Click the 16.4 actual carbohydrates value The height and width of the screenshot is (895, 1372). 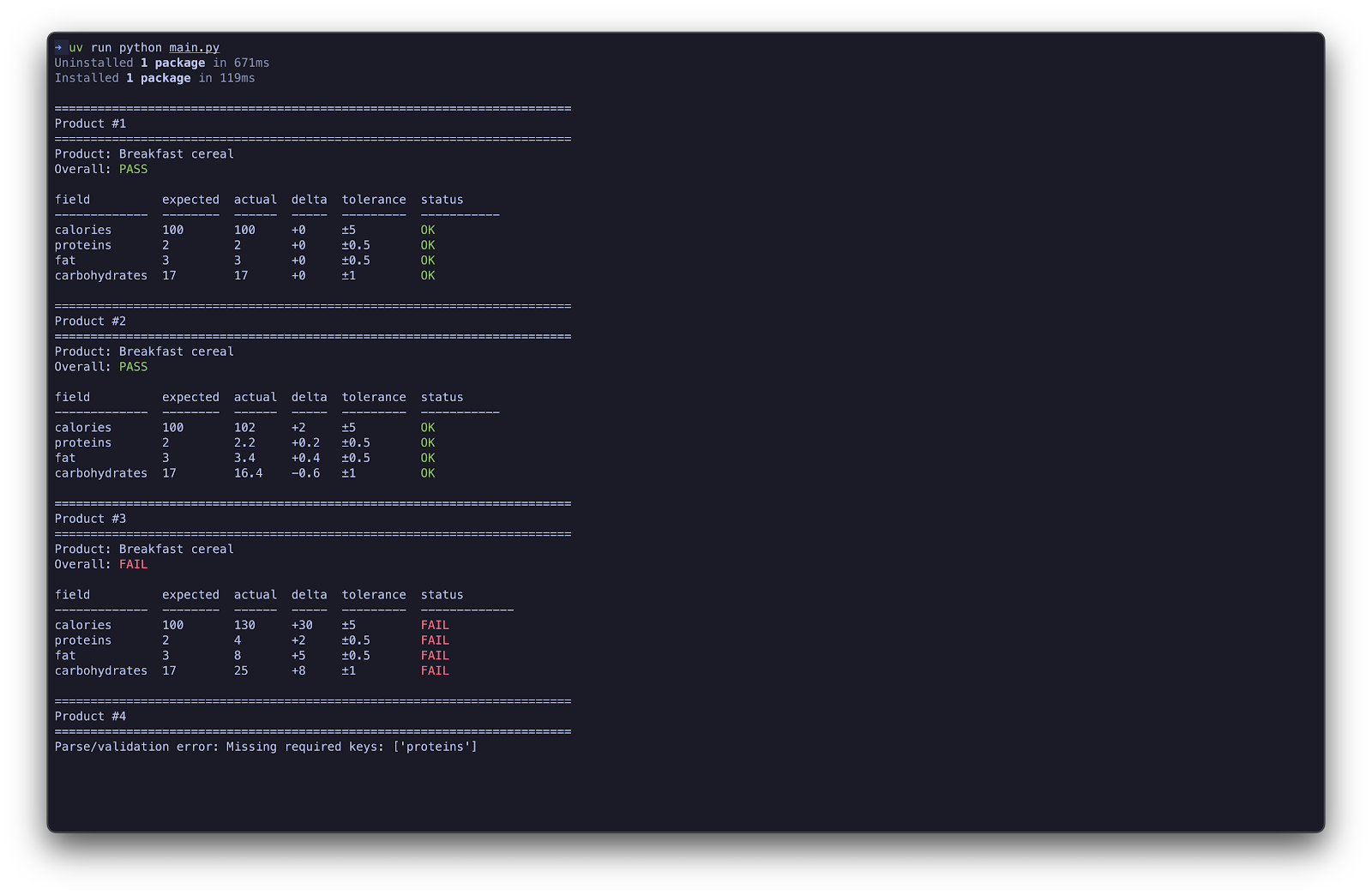(248, 474)
